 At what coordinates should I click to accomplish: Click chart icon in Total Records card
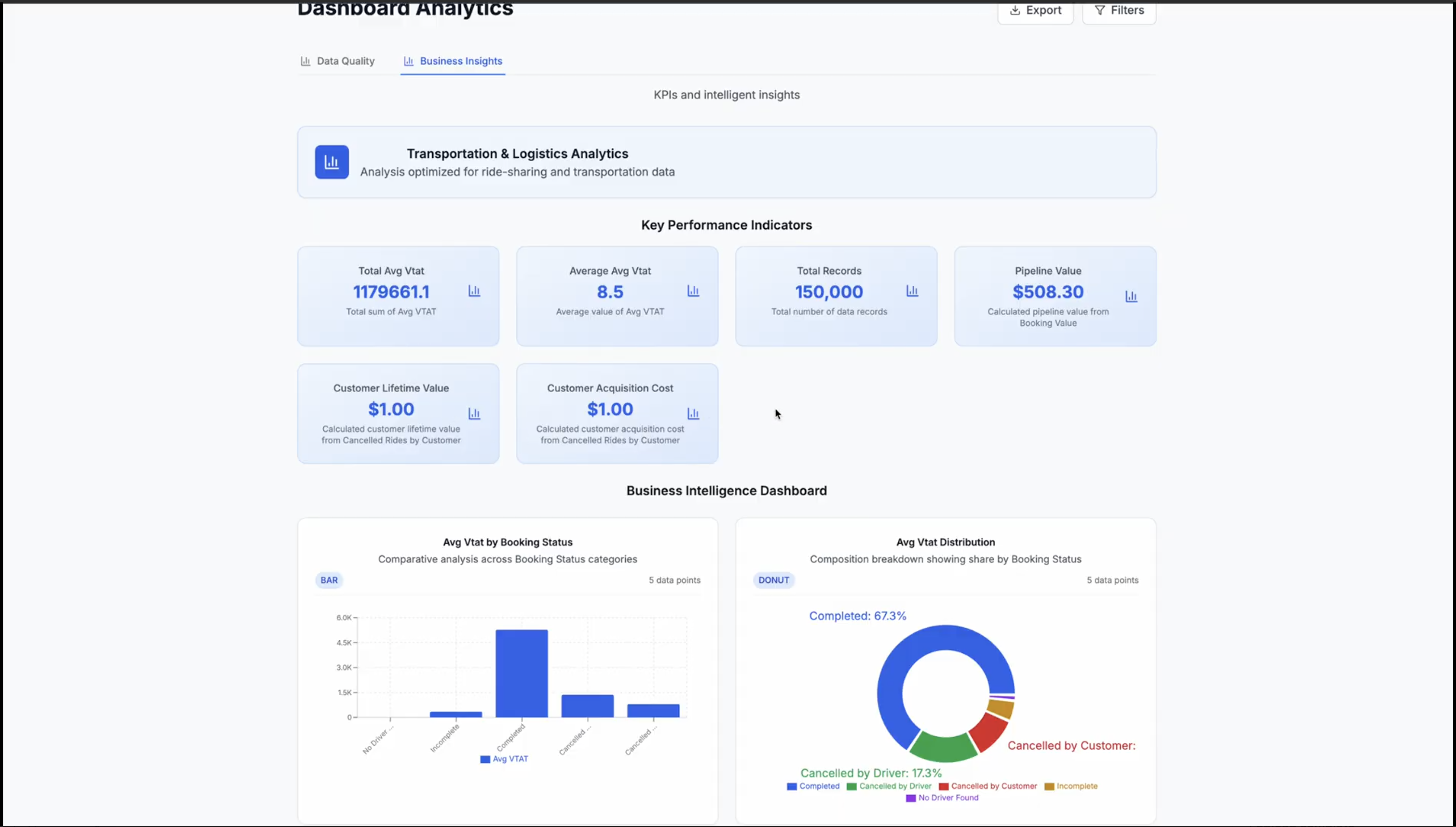coord(912,291)
